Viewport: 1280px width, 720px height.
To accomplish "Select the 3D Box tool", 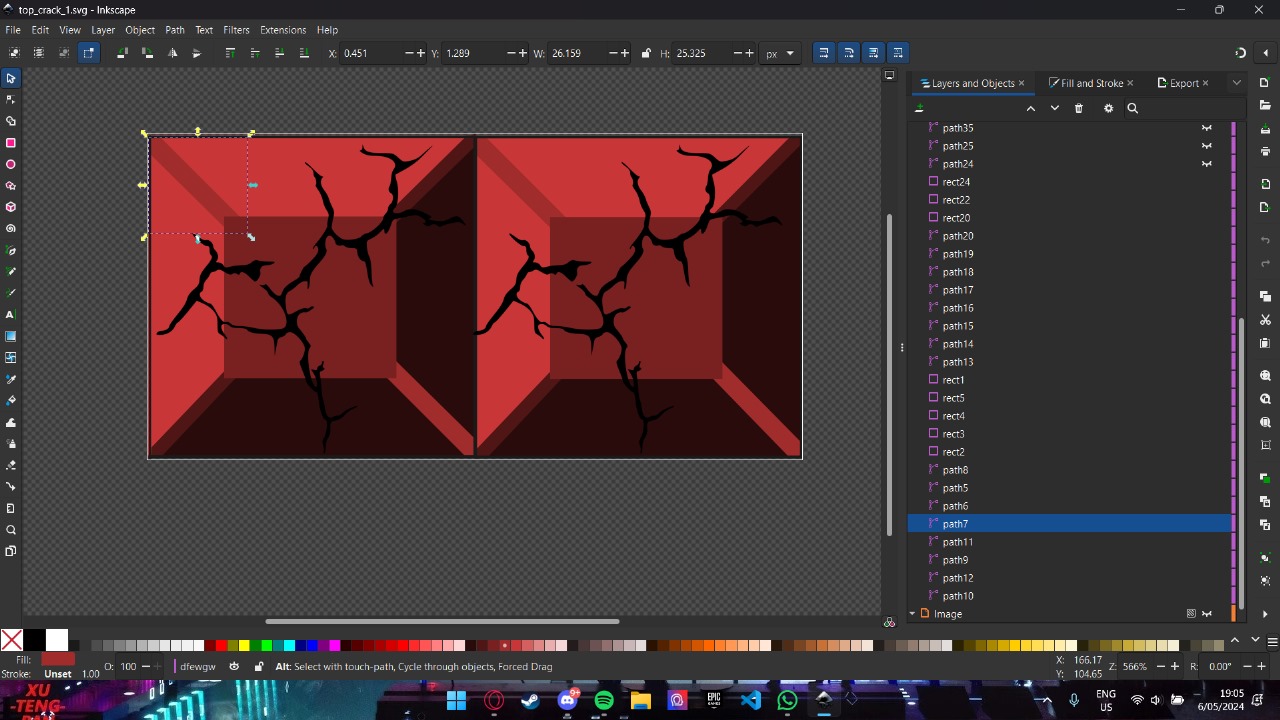I will (11, 207).
